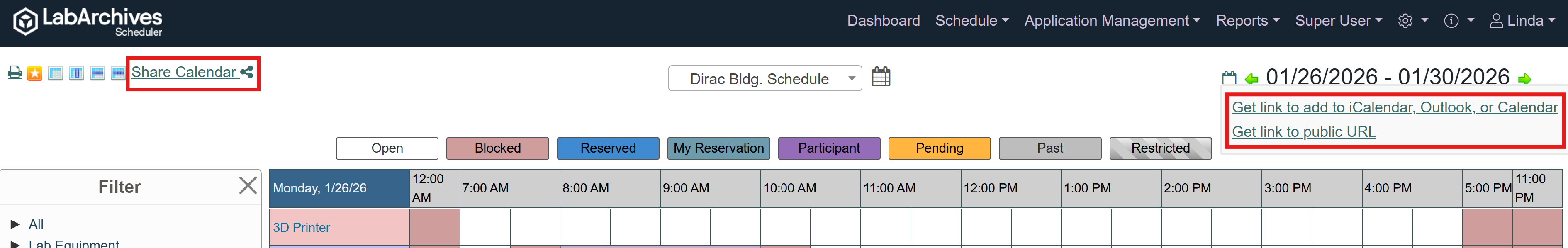Click the 3D Printer resource link

[301, 227]
